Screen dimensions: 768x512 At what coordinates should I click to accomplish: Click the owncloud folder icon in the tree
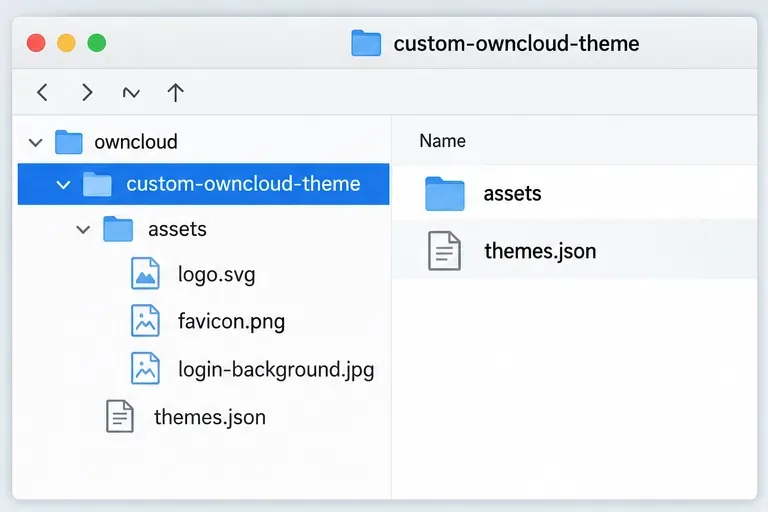tap(69, 142)
